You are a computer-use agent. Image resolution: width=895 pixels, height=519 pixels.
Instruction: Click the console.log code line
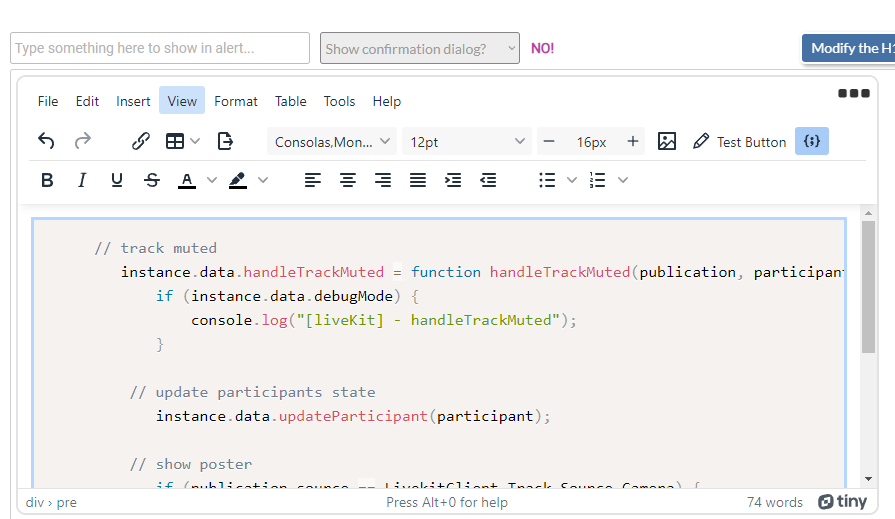[x=384, y=320]
